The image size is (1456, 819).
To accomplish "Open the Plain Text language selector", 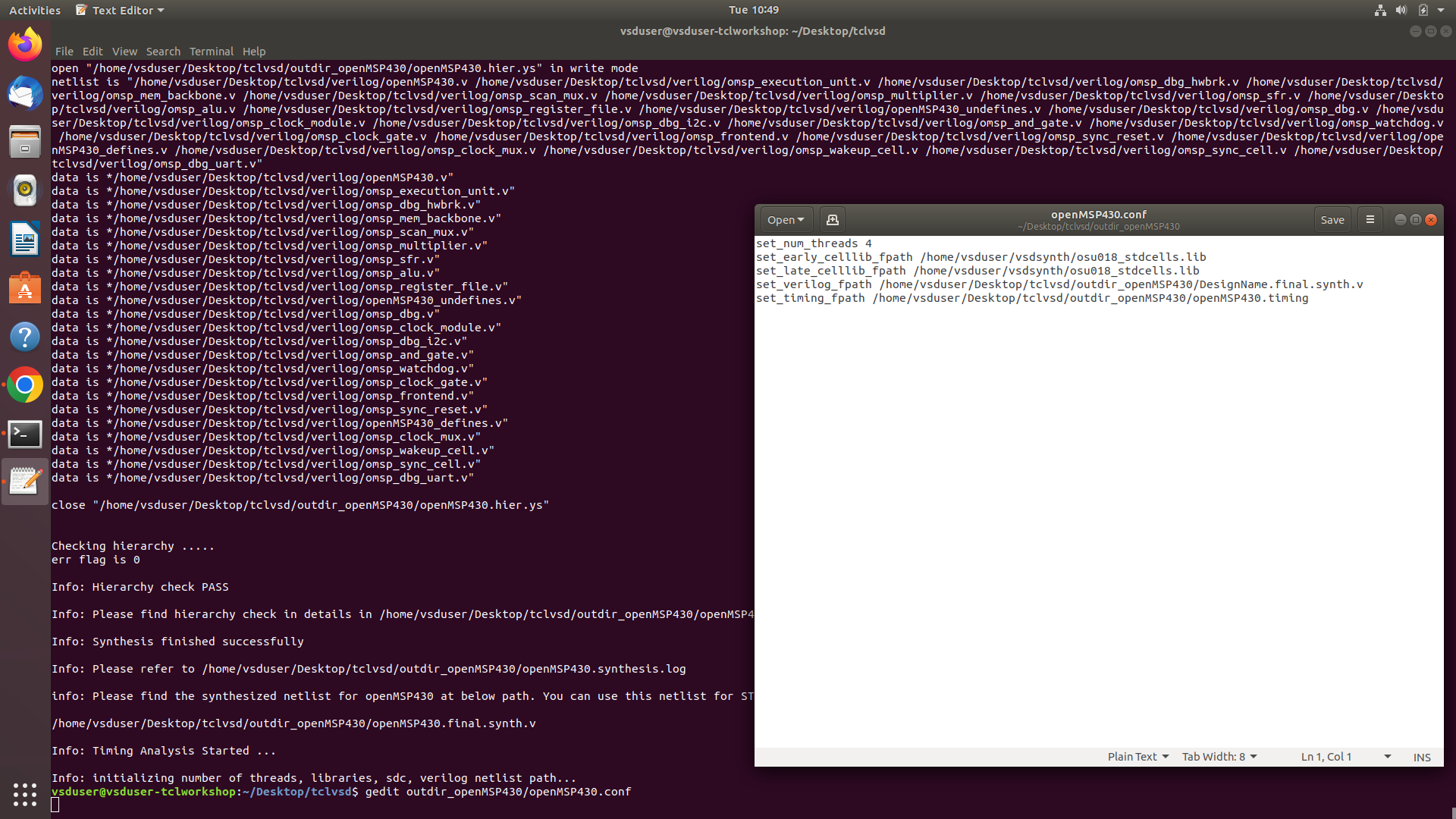I will click(1137, 757).
